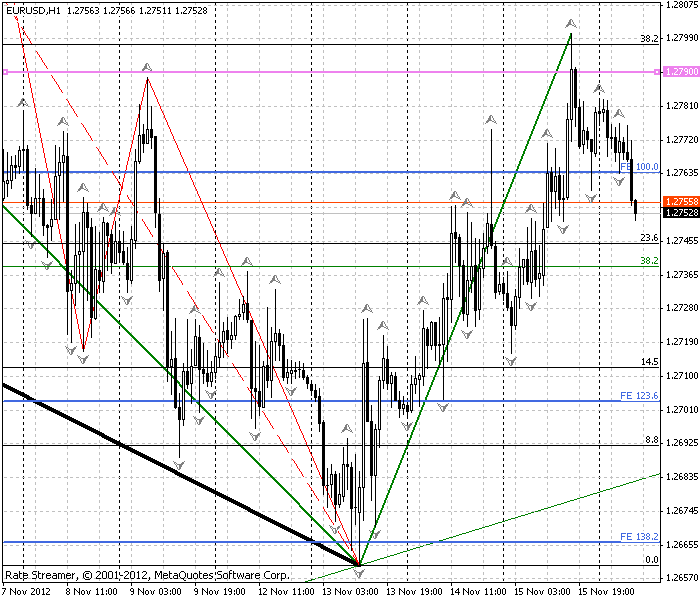Select the orange horizontal line at 1.27558
Screen dimensions: 700x600
[330, 203]
